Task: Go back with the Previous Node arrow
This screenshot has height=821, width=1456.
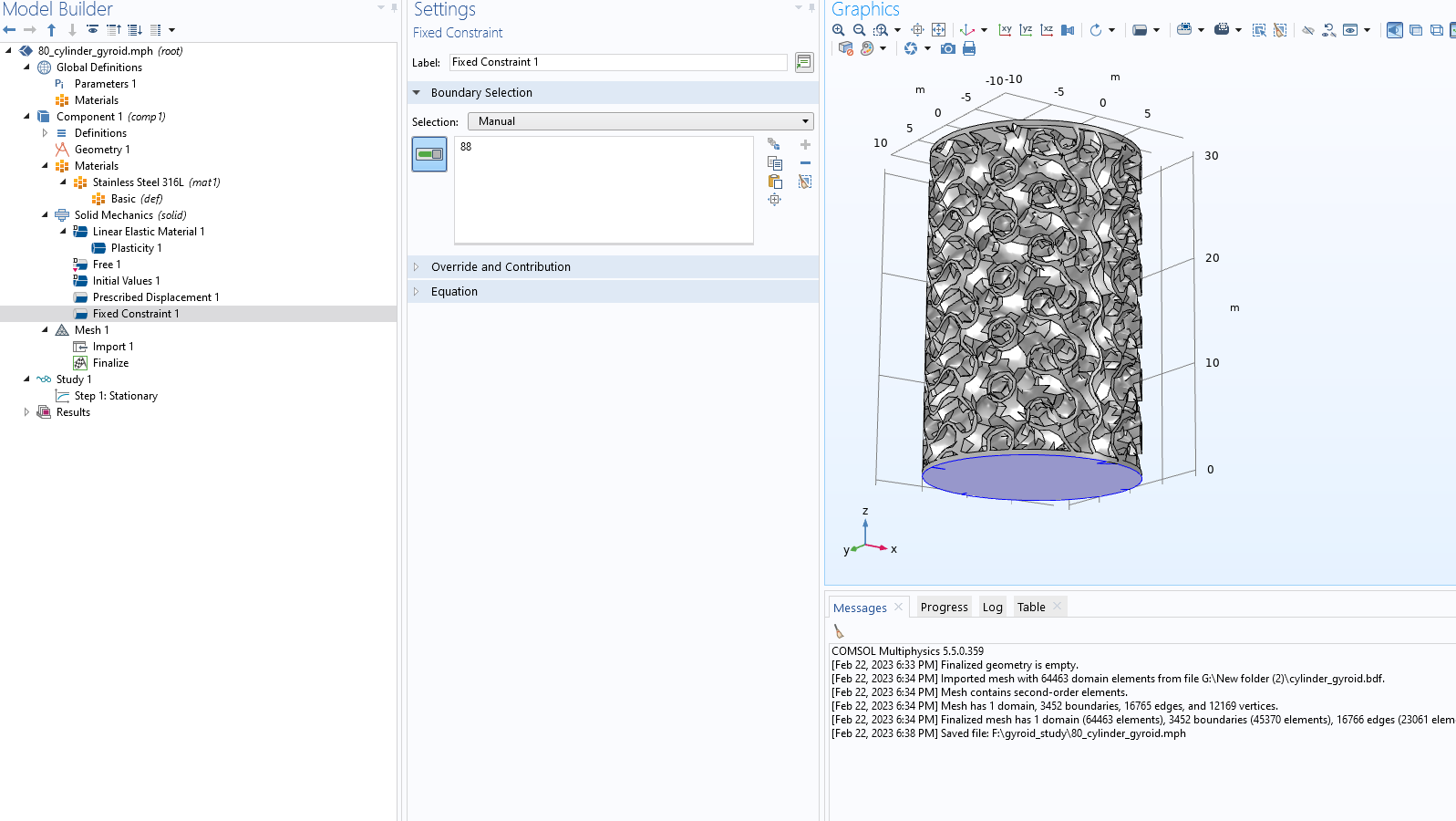Action: [9, 30]
